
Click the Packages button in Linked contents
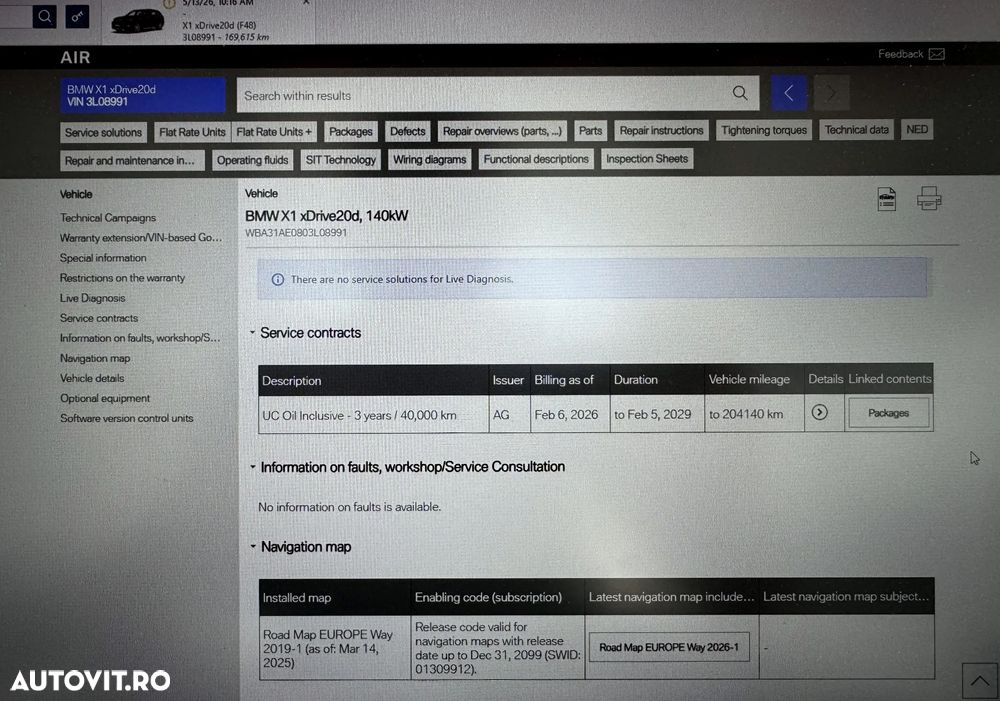pyautogui.click(x=888, y=413)
